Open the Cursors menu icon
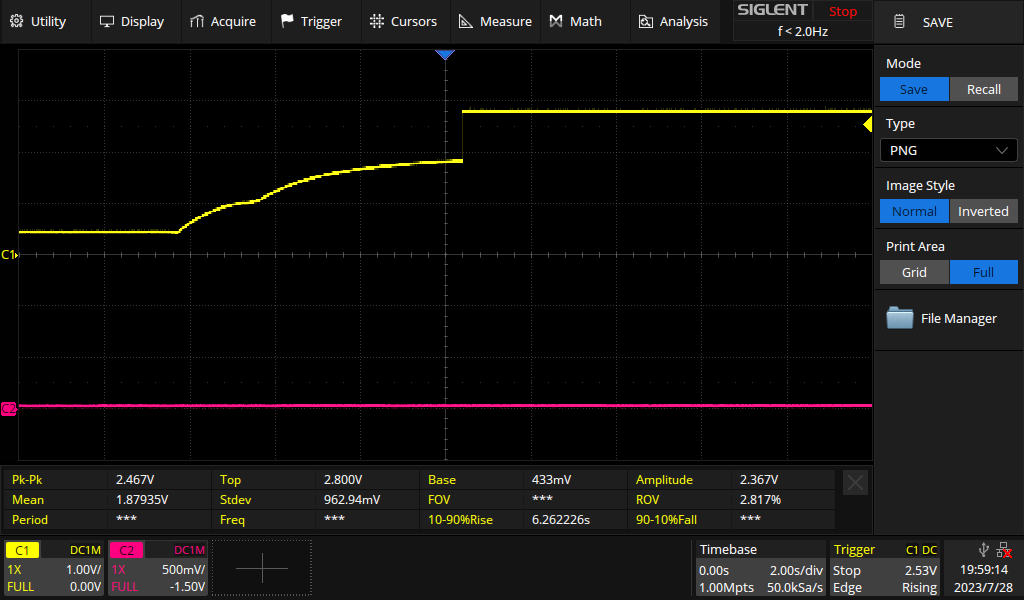This screenshot has height=600, width=1024. click(x=376, y=21)
